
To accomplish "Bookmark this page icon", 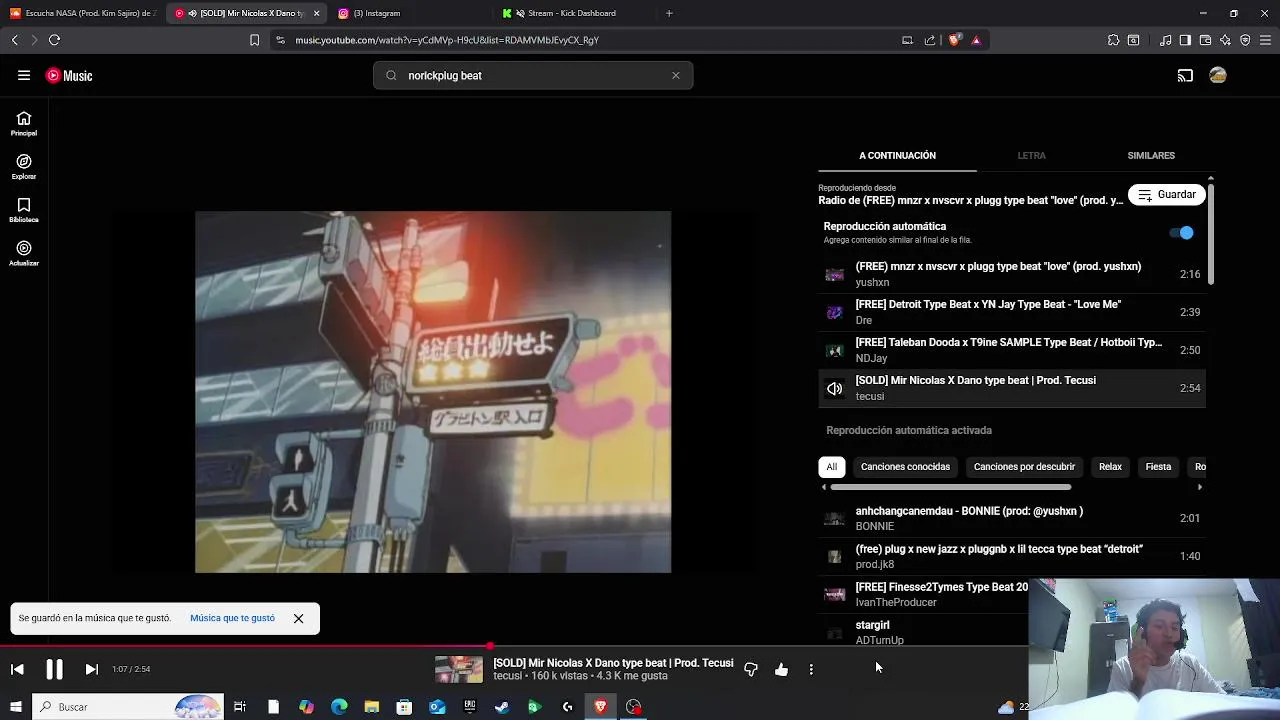I will [254, 40].
